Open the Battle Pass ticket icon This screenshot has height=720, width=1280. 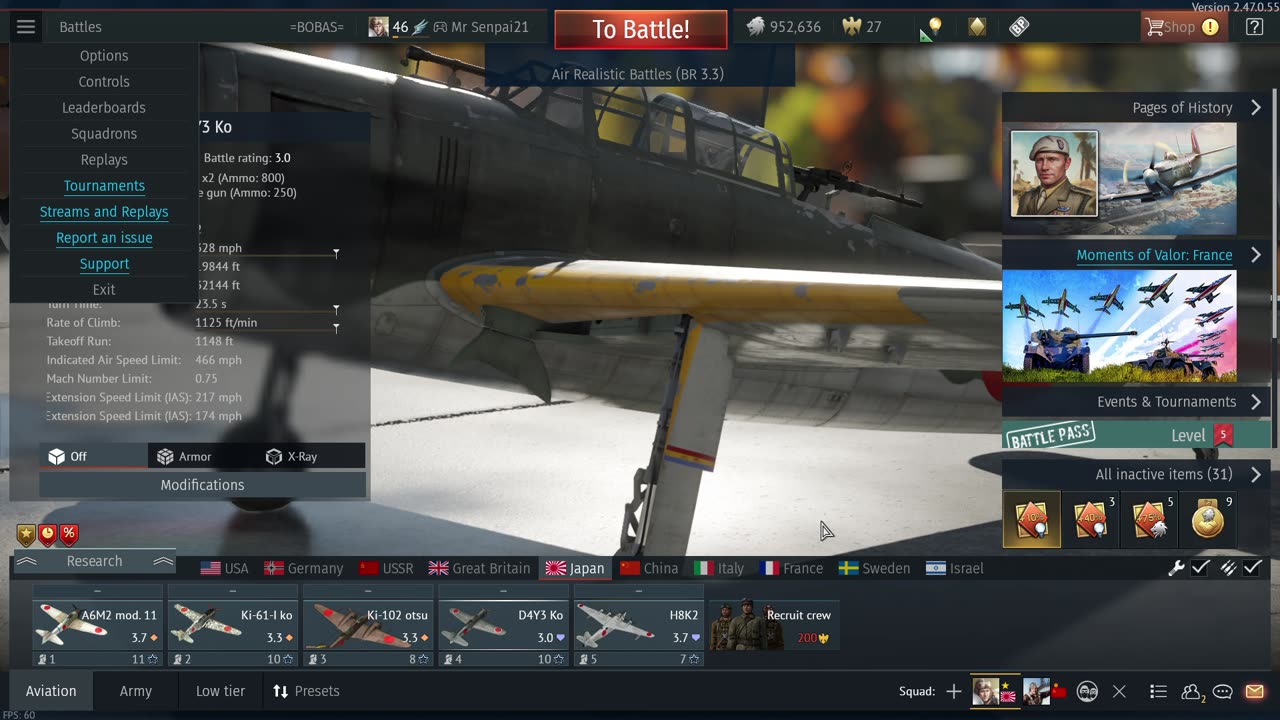pyautogui.click(x=1019, y=27)
